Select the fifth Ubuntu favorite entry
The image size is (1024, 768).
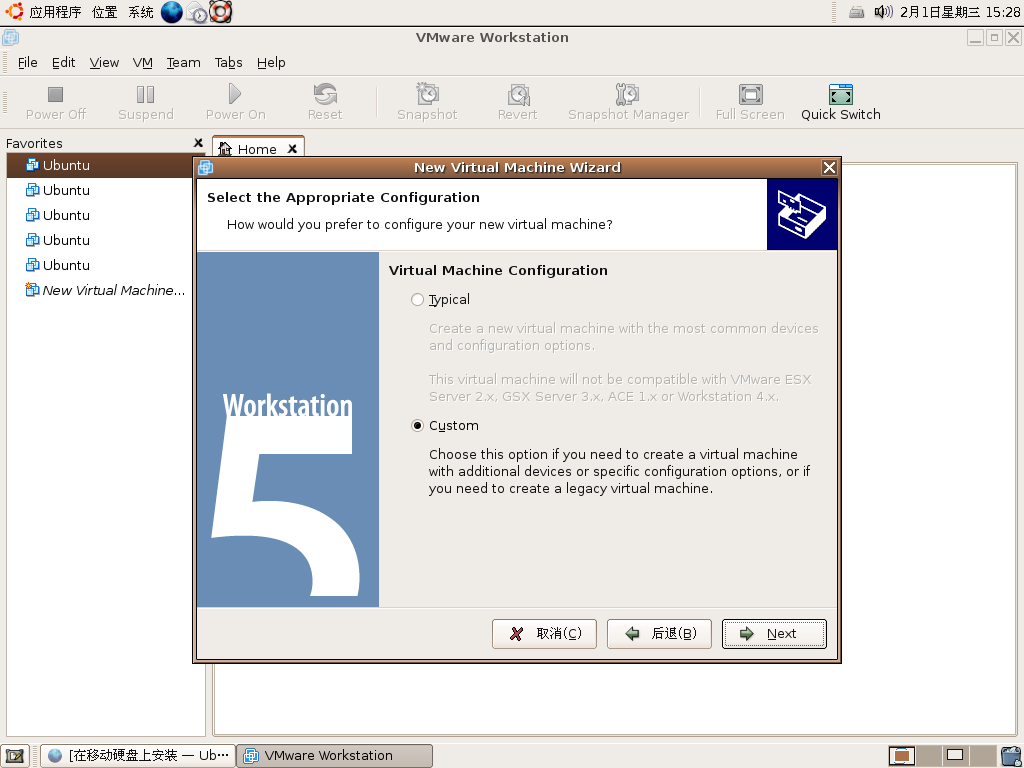pyautogui.click(x=106, y=265)
